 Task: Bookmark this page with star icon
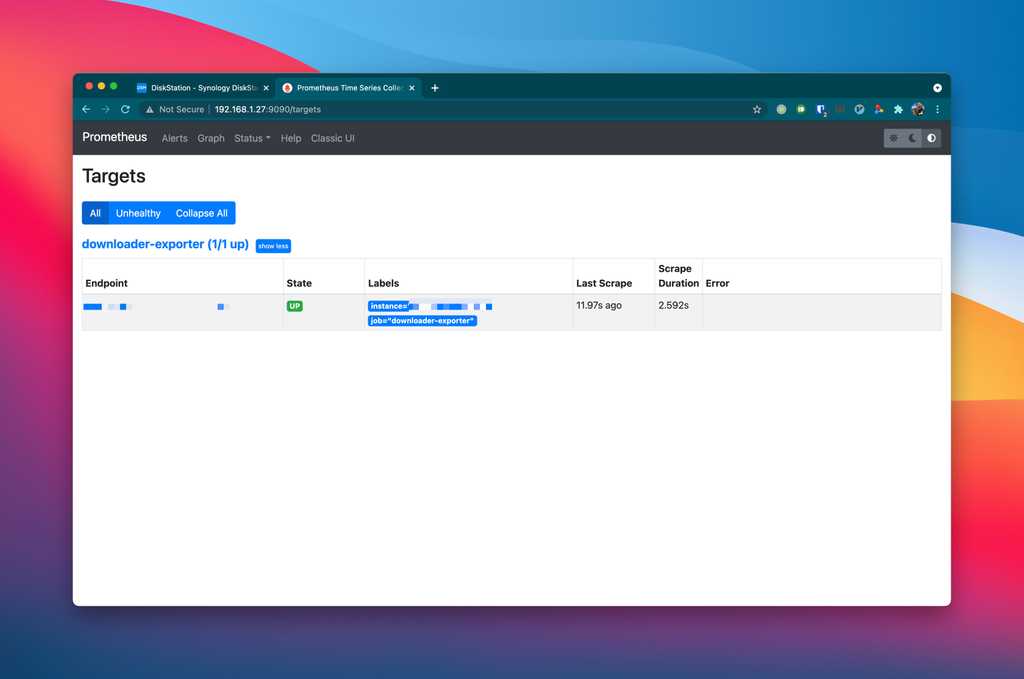(x=757, y=109)
